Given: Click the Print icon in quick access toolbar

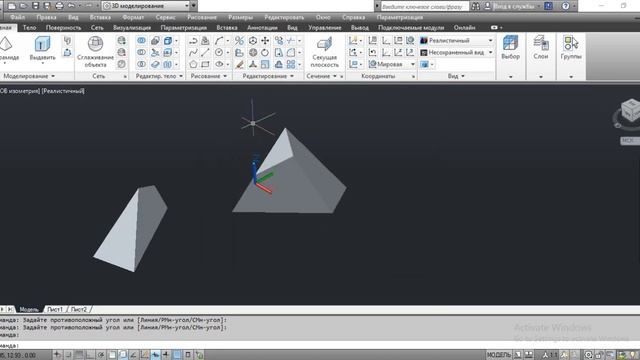Looking at the screenshot, I should (x=60, y=6).
